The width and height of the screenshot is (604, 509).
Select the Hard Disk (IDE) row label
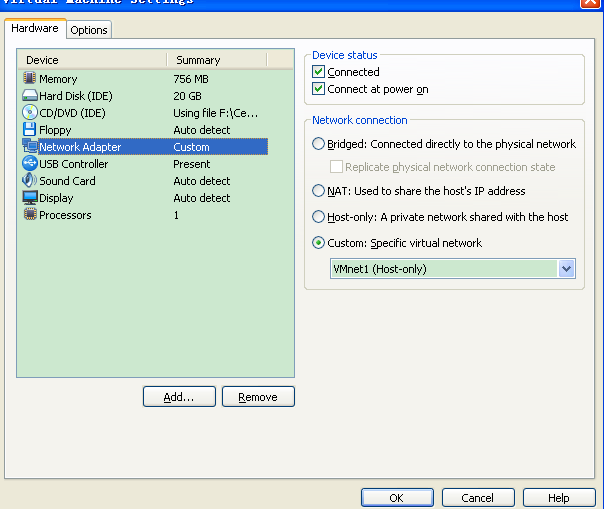tap(76, 96)
